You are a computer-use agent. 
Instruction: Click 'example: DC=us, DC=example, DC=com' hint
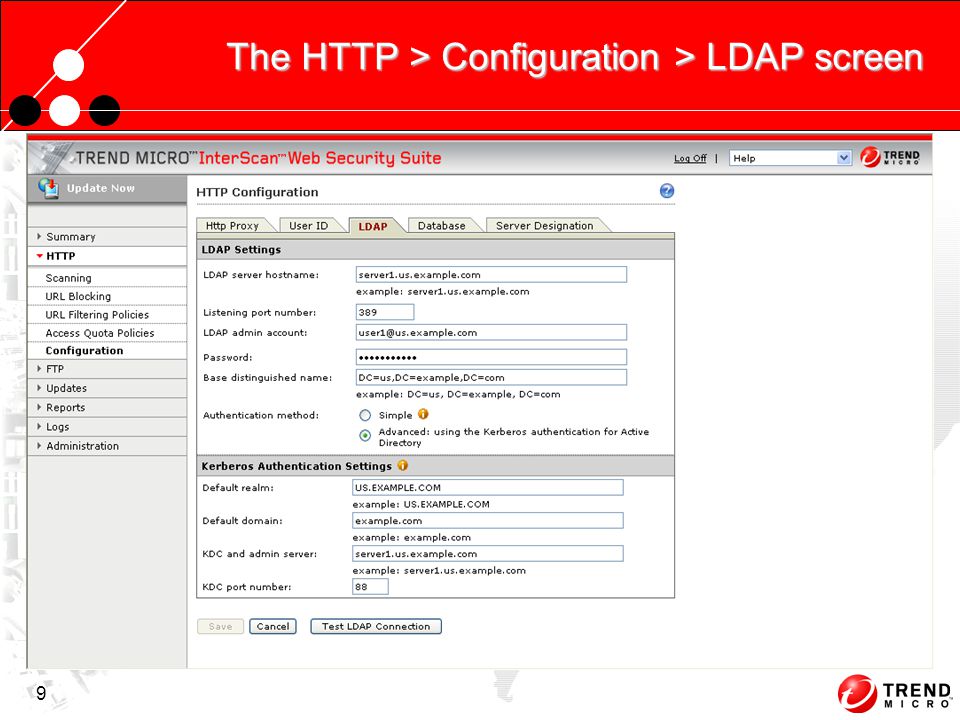tap(458, 394)
